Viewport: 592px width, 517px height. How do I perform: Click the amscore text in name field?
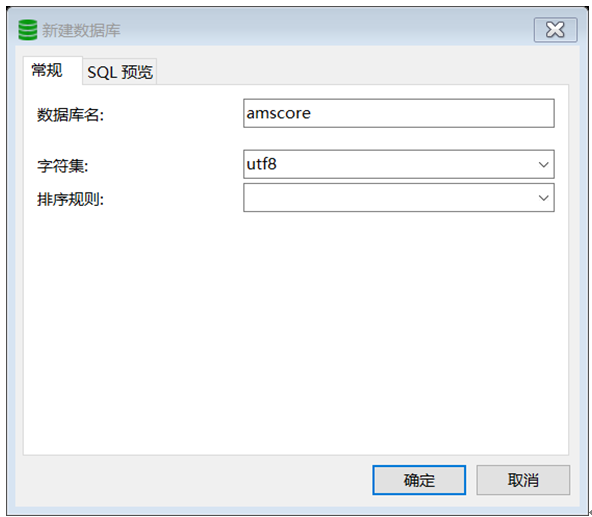tap(278, 113)
